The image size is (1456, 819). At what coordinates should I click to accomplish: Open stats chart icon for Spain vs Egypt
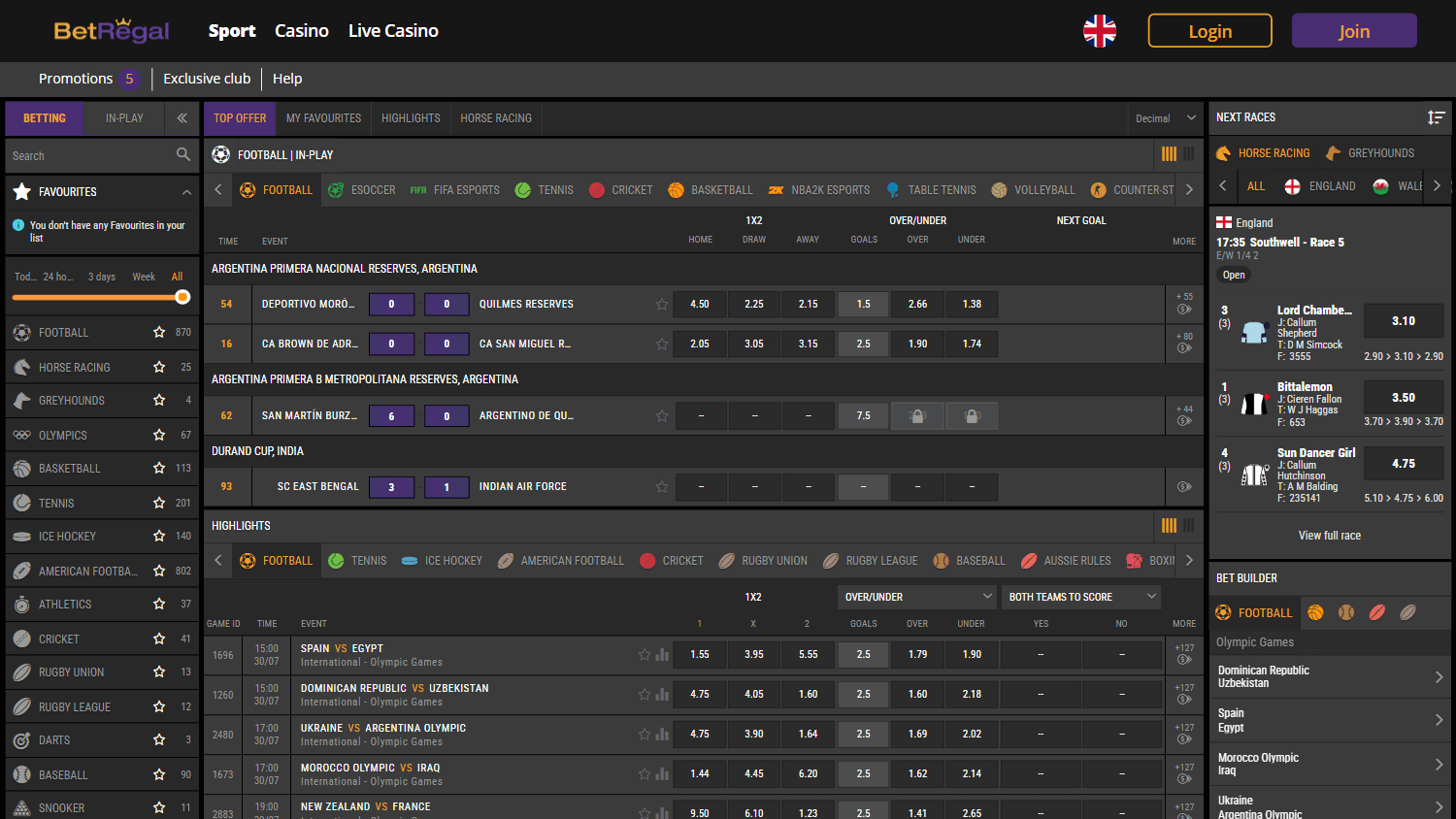pyautogui.click(x=662, y=655)
